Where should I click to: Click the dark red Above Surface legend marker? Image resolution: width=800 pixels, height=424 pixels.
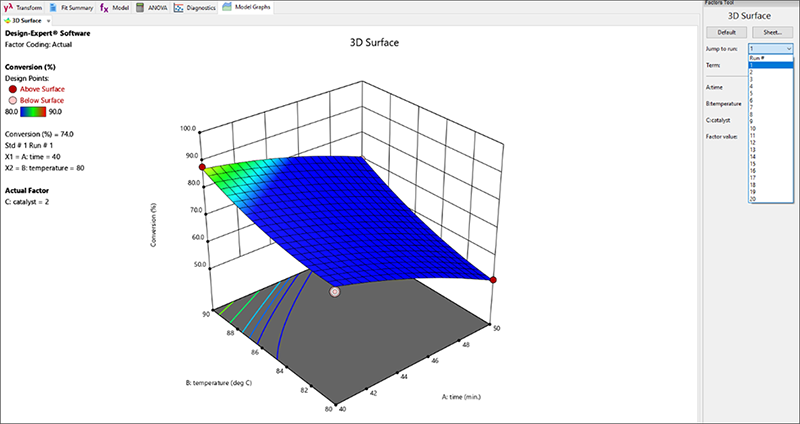[13, 88]
